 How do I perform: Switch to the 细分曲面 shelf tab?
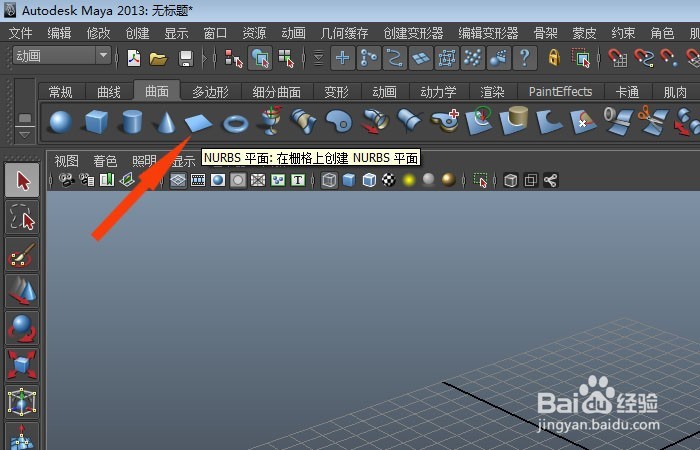coord(276,92)
